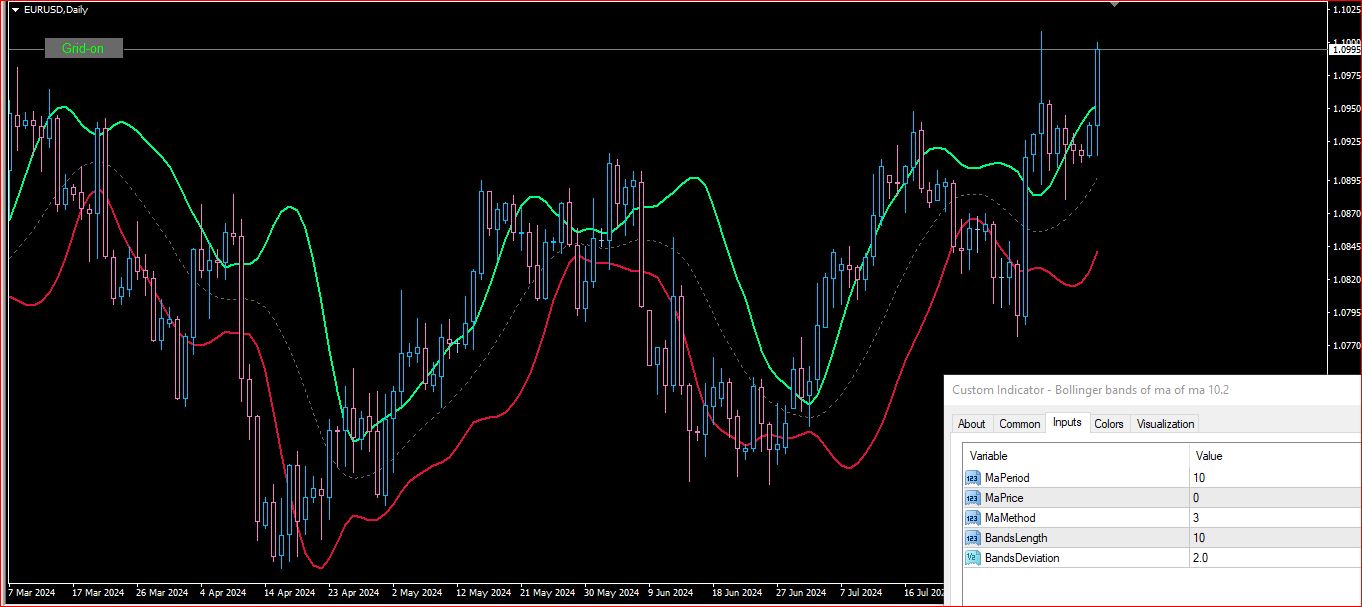Click the chart shift triangle marker at top
1362x607 pixels.
[x=1115, y=4]
